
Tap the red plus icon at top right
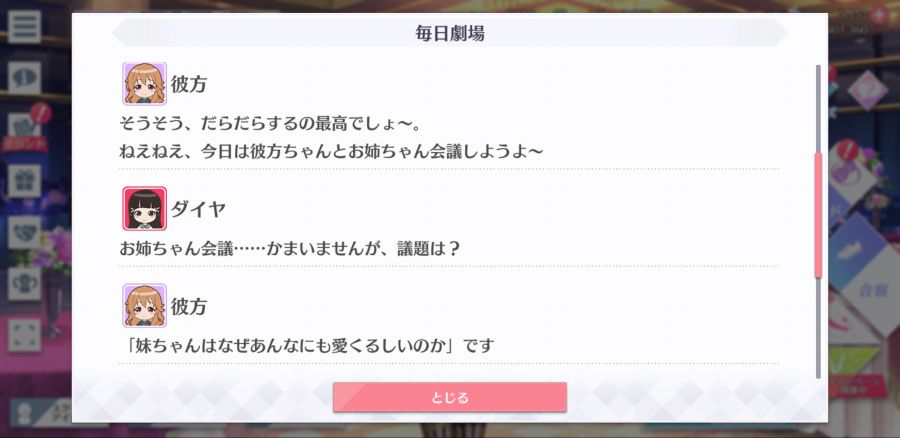tap(880, 14)
